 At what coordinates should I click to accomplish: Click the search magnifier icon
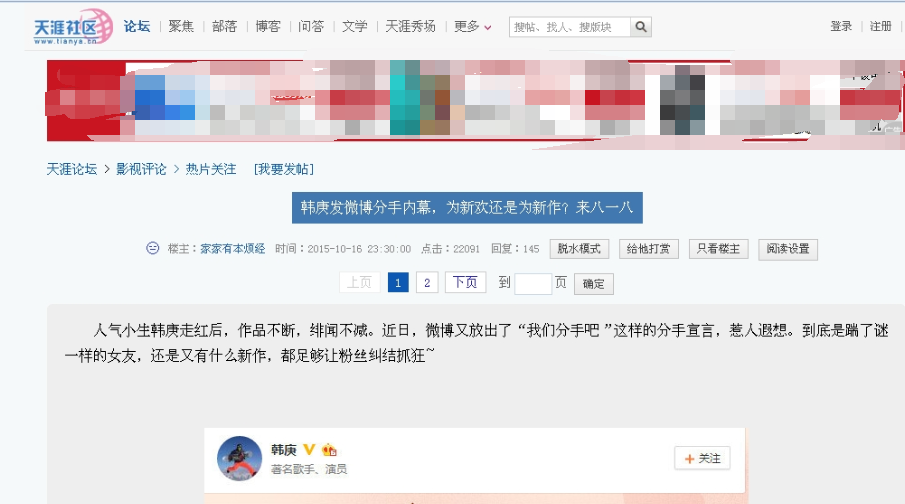pos(641,27)
